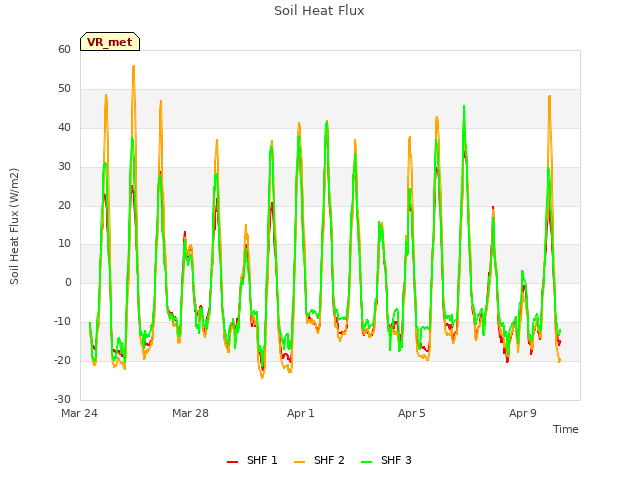Click the tallest orange SHF 2 peak near 56
This screenshot has height=480, width=640.
pos(133,67)
